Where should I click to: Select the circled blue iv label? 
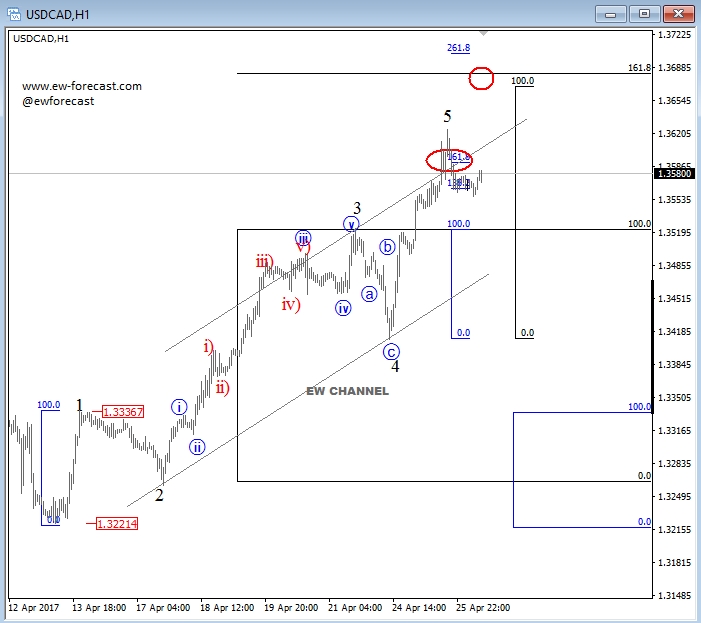pos(343,308)
